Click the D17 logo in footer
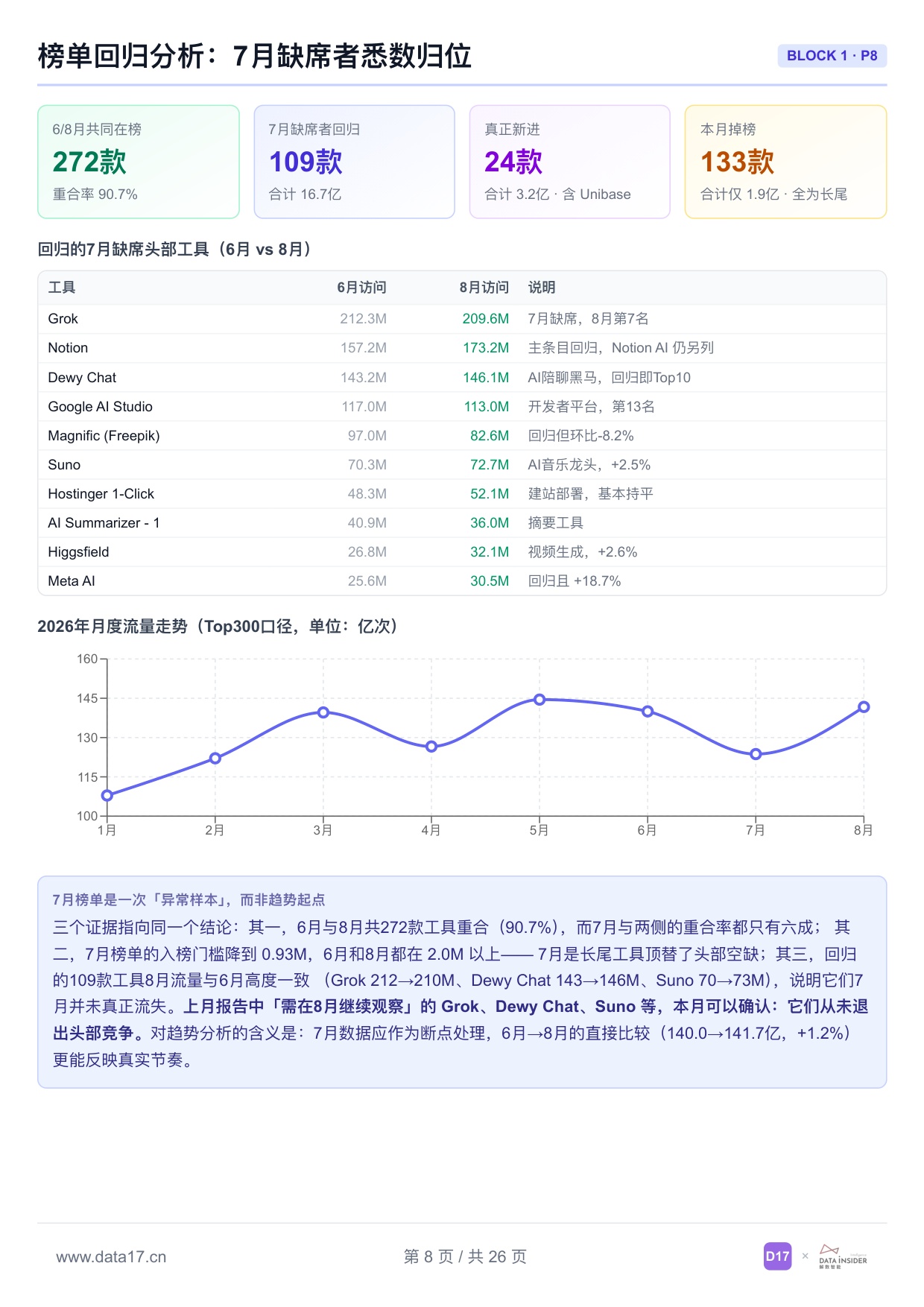This screenshot has width=924, height=1307. tap(777, 1256)
